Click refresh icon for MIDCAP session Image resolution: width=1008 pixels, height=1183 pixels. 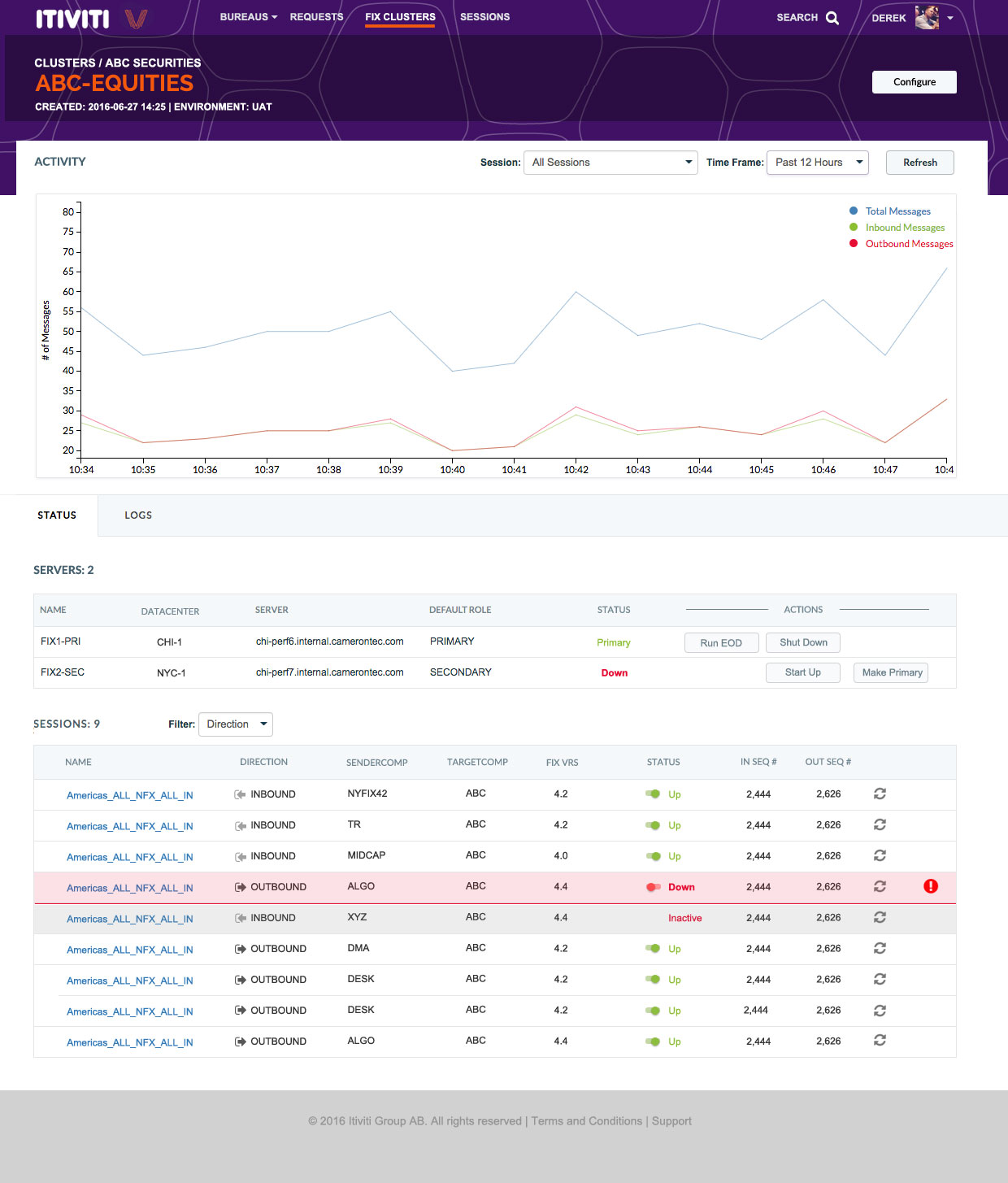(x=880, y=855)
